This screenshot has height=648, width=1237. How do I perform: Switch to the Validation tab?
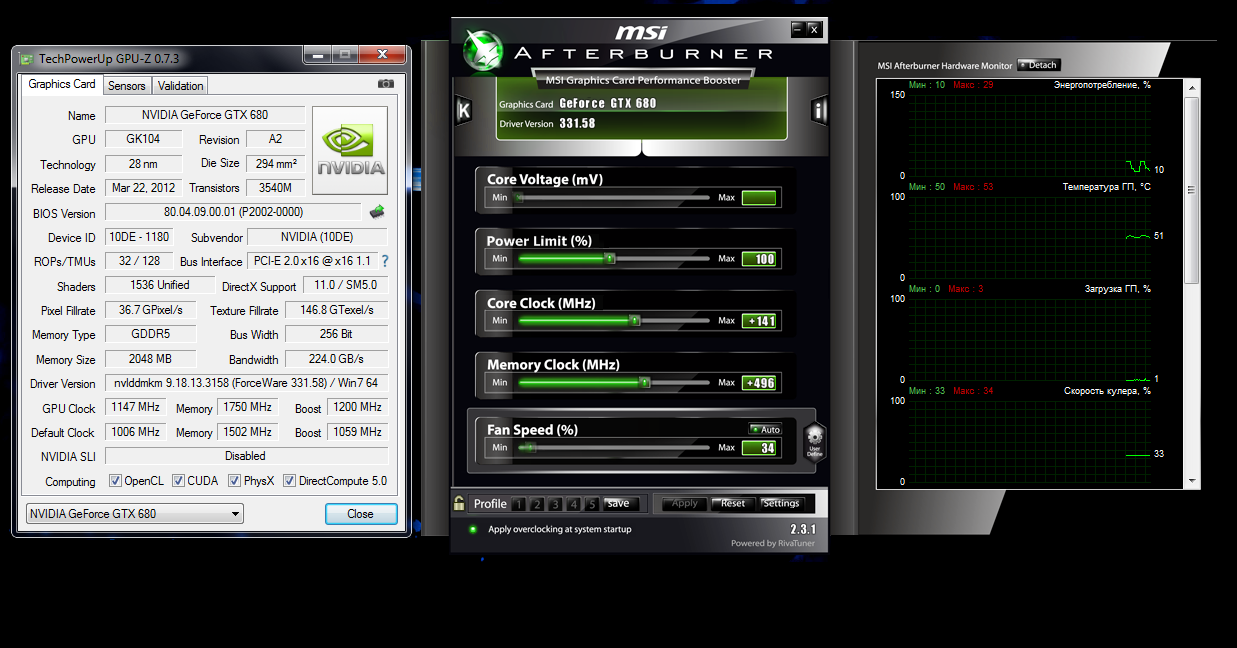click(181, 86)
